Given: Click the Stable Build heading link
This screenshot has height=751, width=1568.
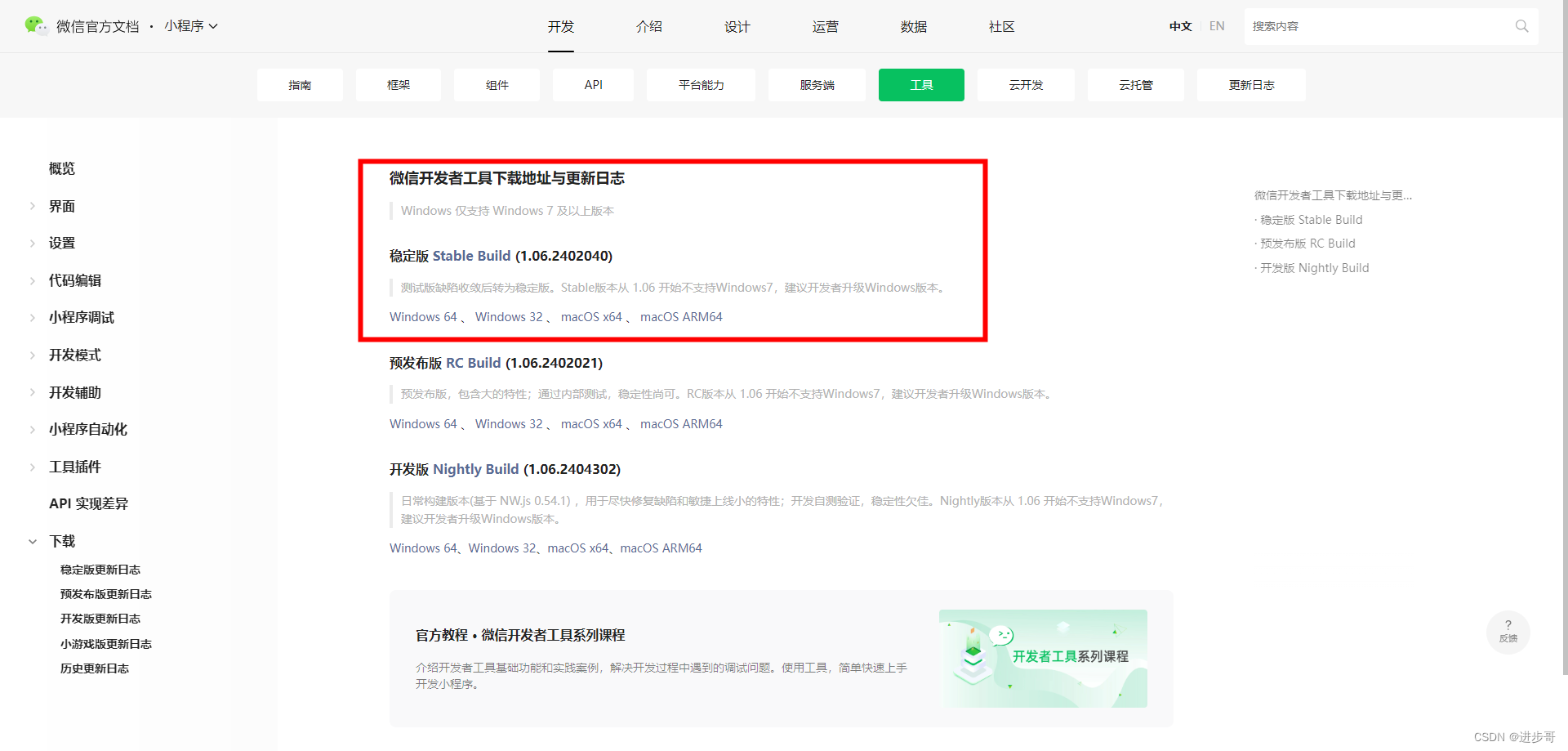Looking at the screenshot, I should tap(471, 256).
